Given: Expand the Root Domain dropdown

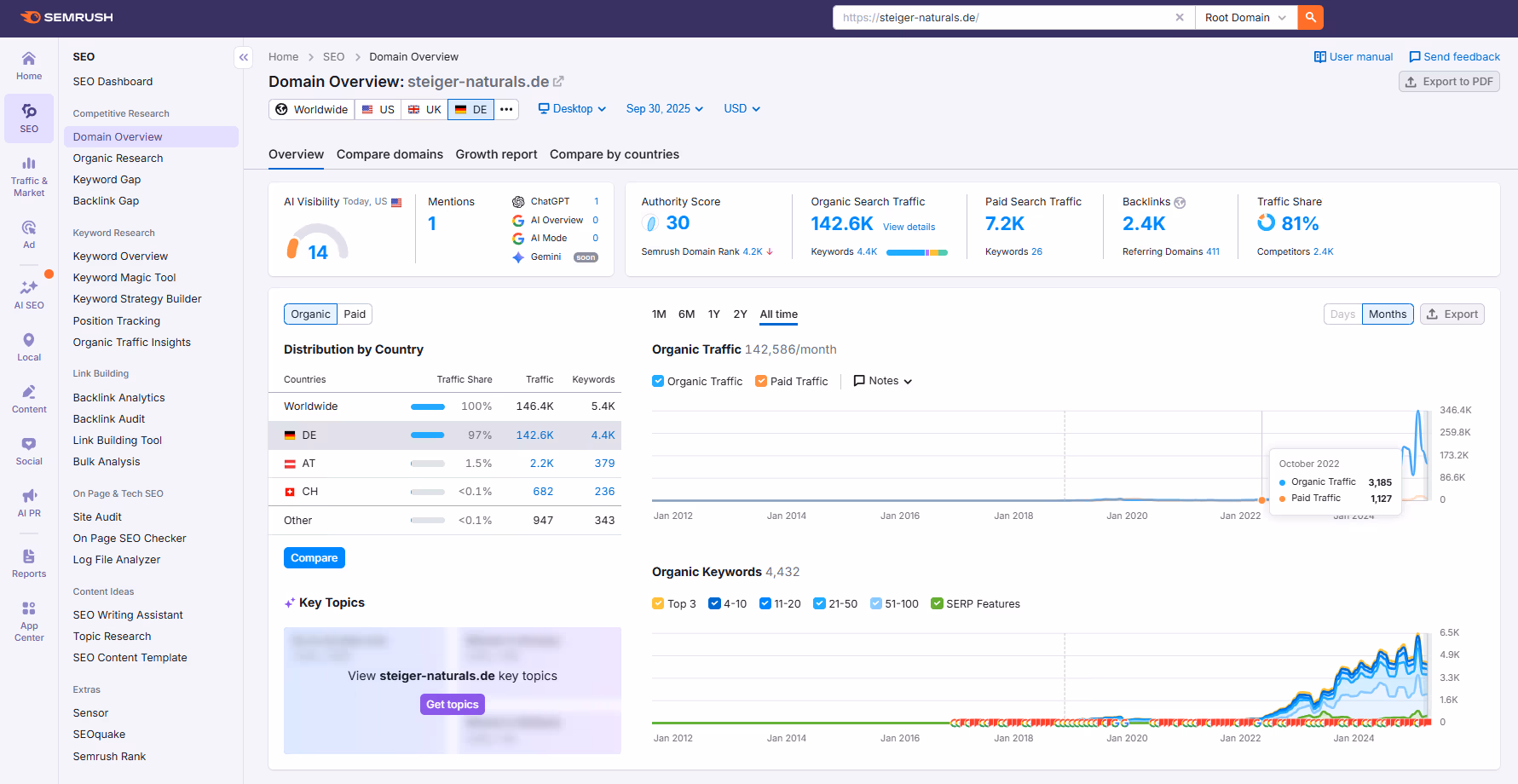Looking at the screenshot, I should tap(1245, 17).
